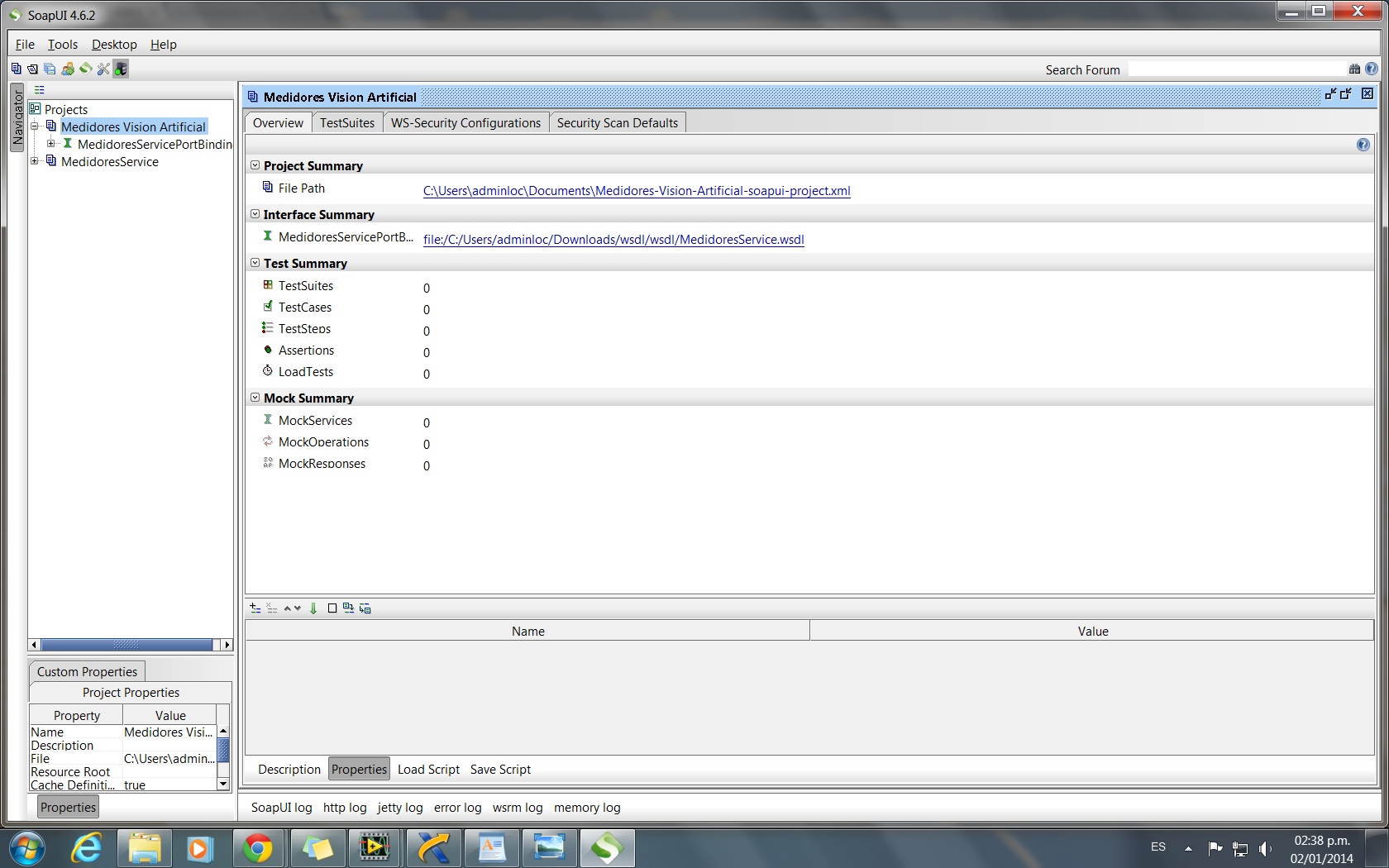Open the http log tab

coord(345,808)
